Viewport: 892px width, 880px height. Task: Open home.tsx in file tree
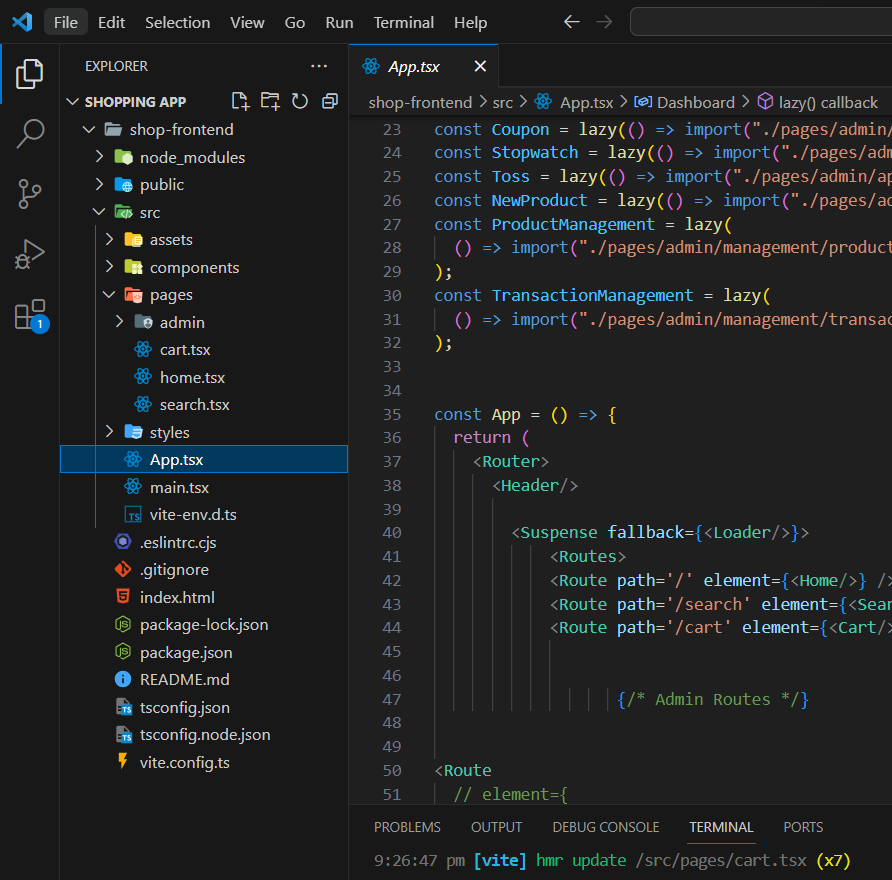(204, 377)
